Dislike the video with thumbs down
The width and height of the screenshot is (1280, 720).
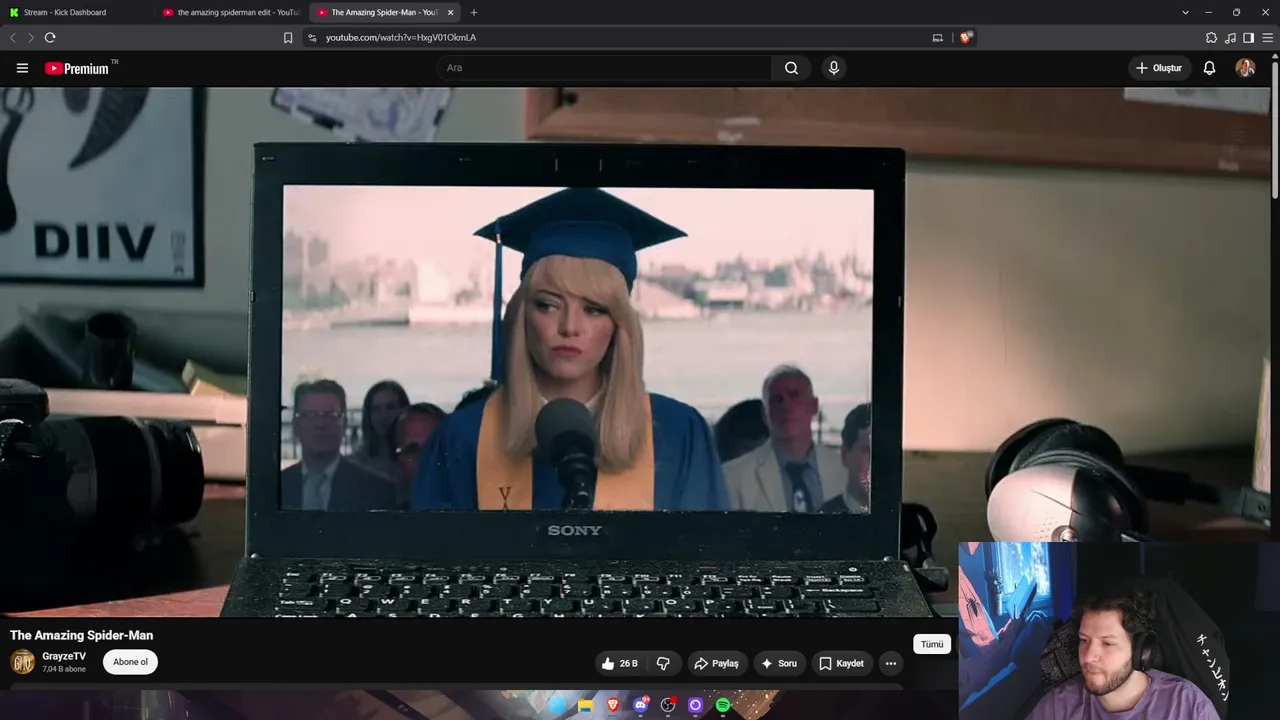(x=663, y=663)
